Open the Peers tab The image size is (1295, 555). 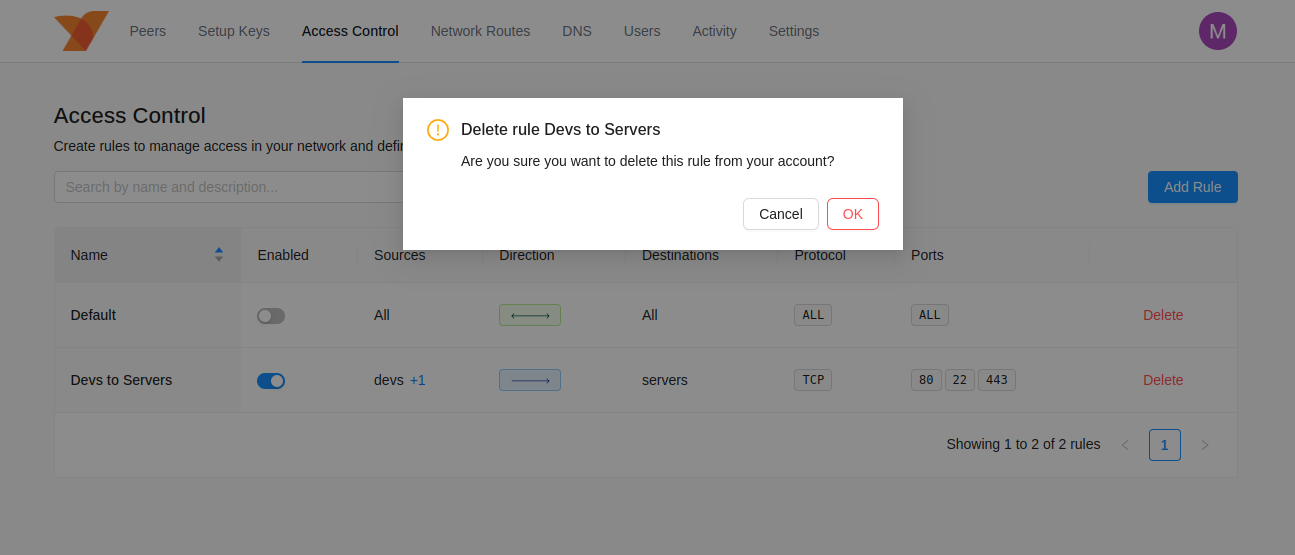148,31
